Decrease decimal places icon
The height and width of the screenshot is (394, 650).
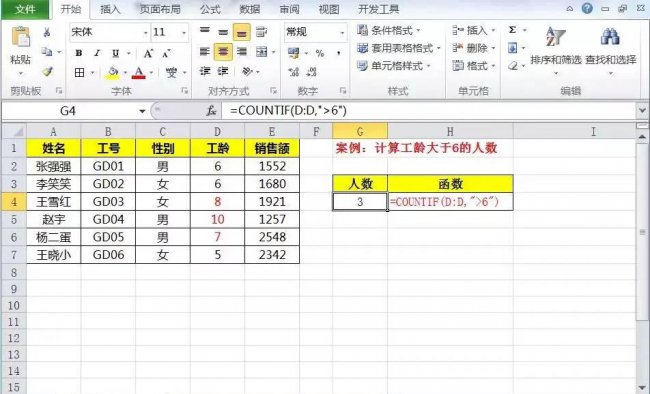tap(312, 72)
